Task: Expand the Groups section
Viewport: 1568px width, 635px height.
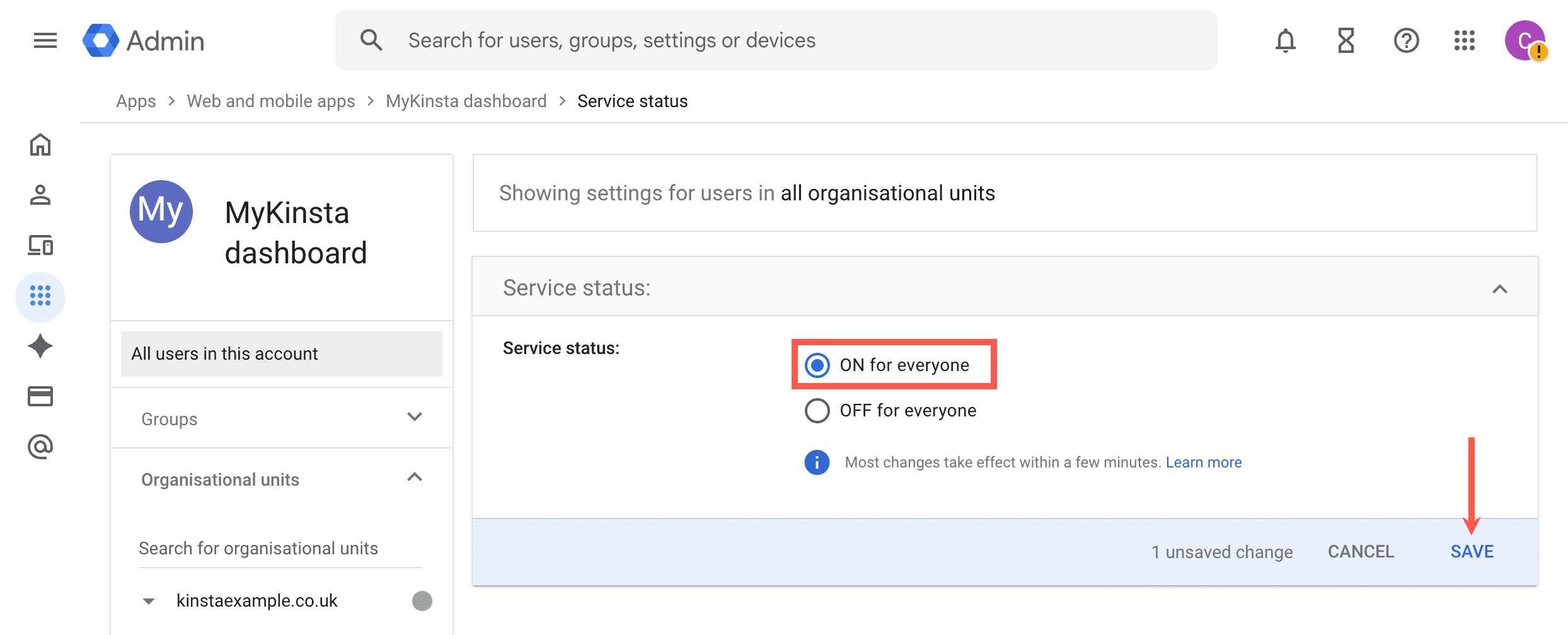Action: 414,417
